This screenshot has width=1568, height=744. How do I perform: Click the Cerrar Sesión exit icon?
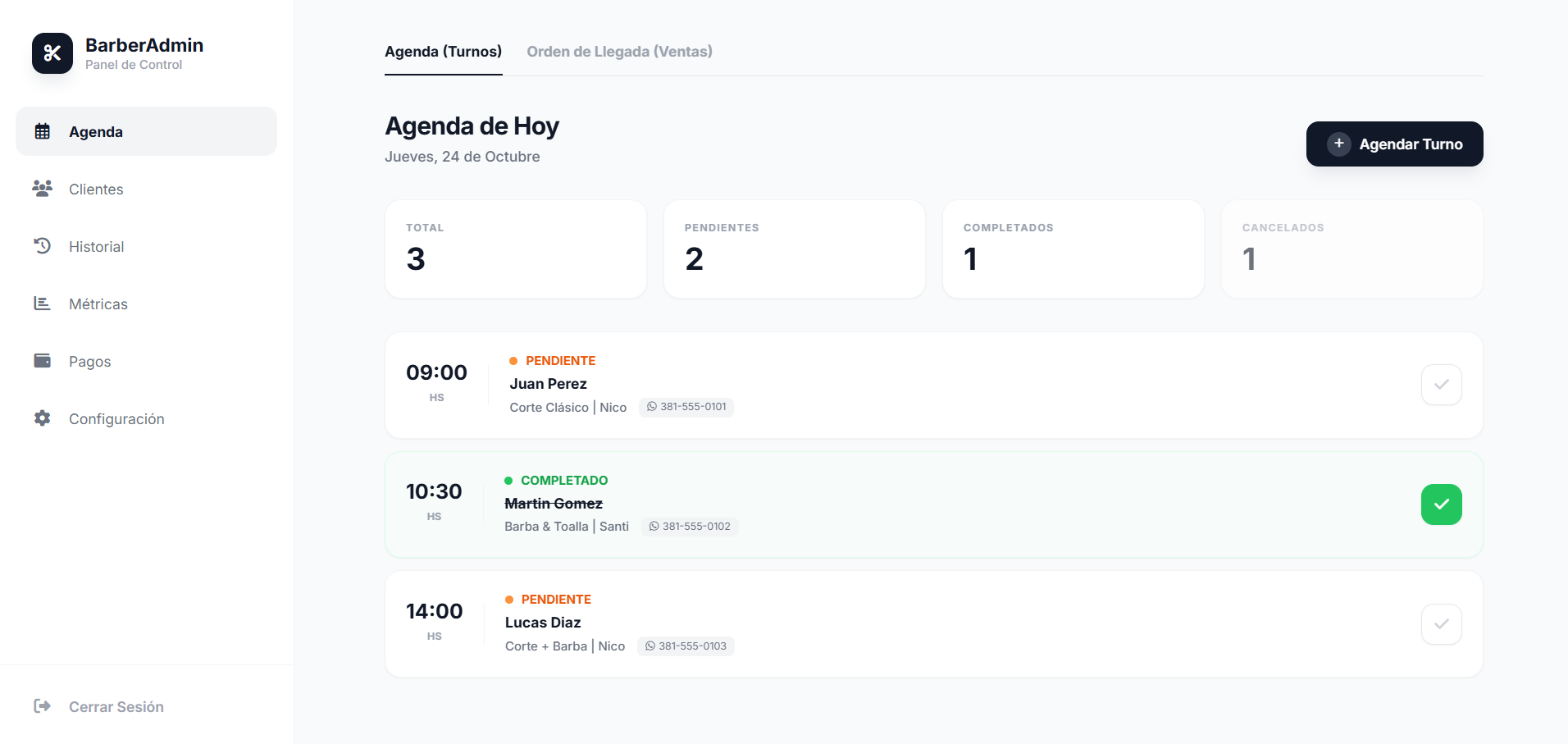coord(43,706)
